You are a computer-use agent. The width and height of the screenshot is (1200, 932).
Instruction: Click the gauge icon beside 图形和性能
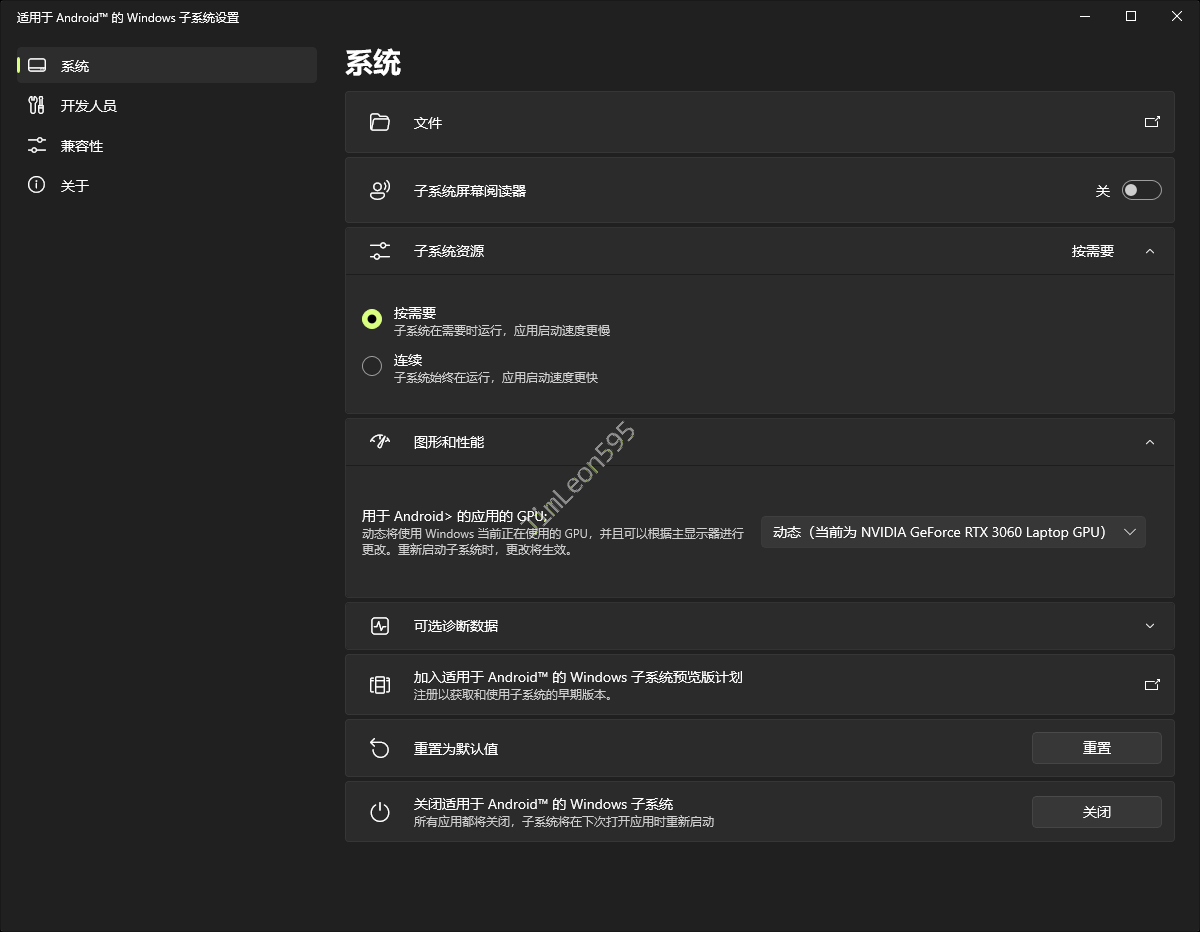click(x=379, y=442)
